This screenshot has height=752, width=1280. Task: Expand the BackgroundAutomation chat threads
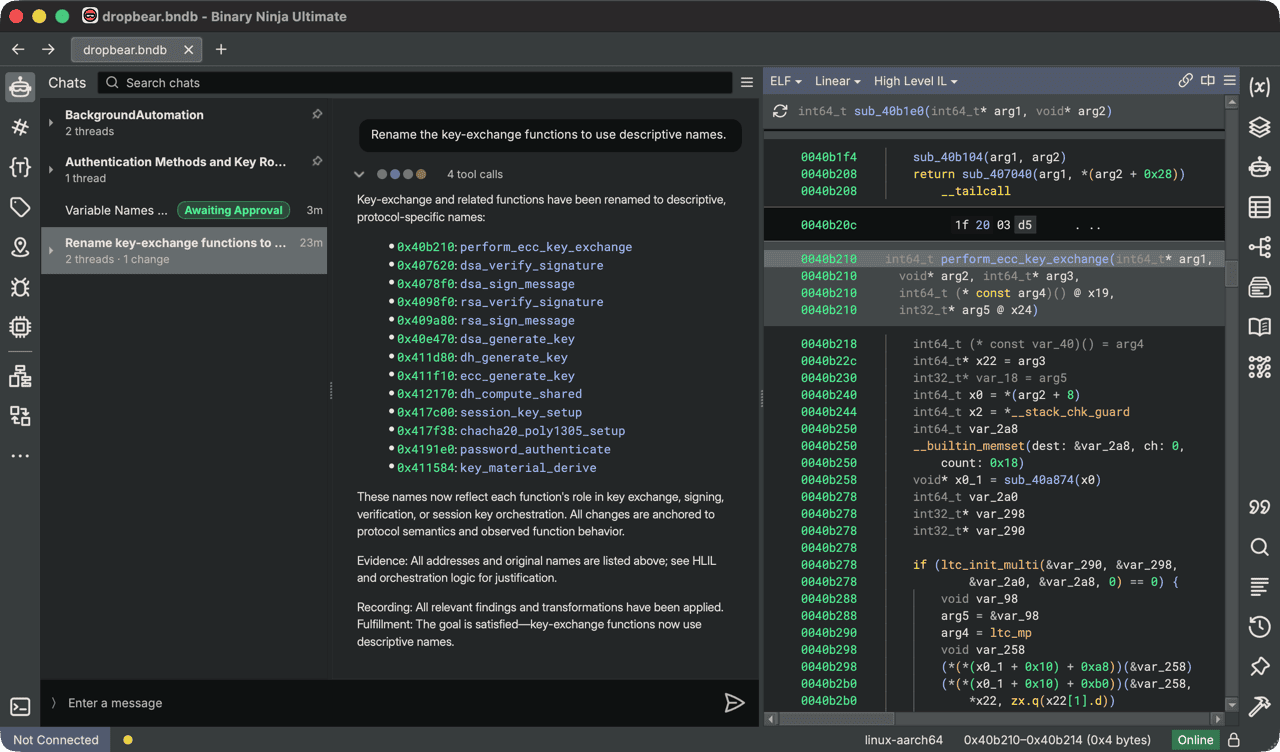click(x=51, y=123)
